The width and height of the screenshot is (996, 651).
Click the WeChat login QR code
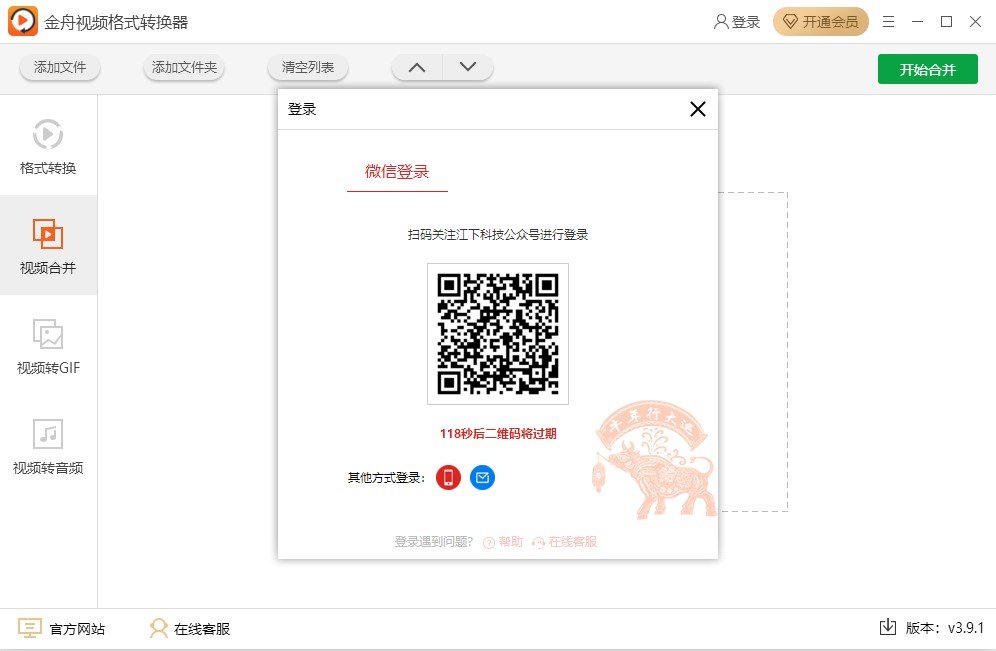[497, 333]
